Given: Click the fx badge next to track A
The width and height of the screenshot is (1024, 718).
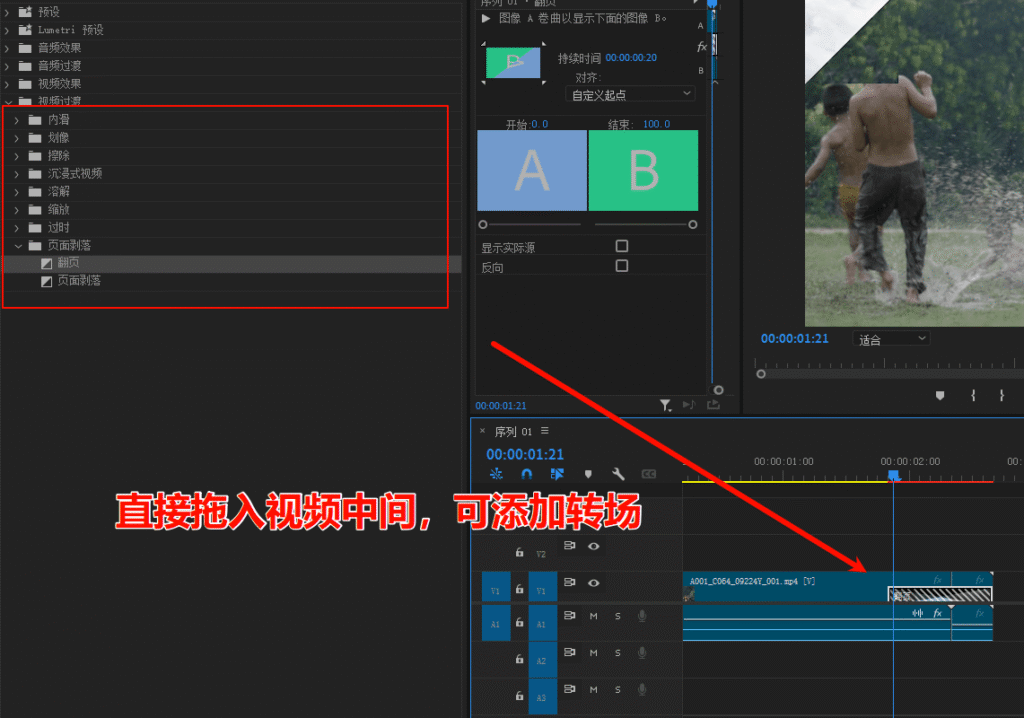Looking at the screenshot, I should tap(703, 46).
